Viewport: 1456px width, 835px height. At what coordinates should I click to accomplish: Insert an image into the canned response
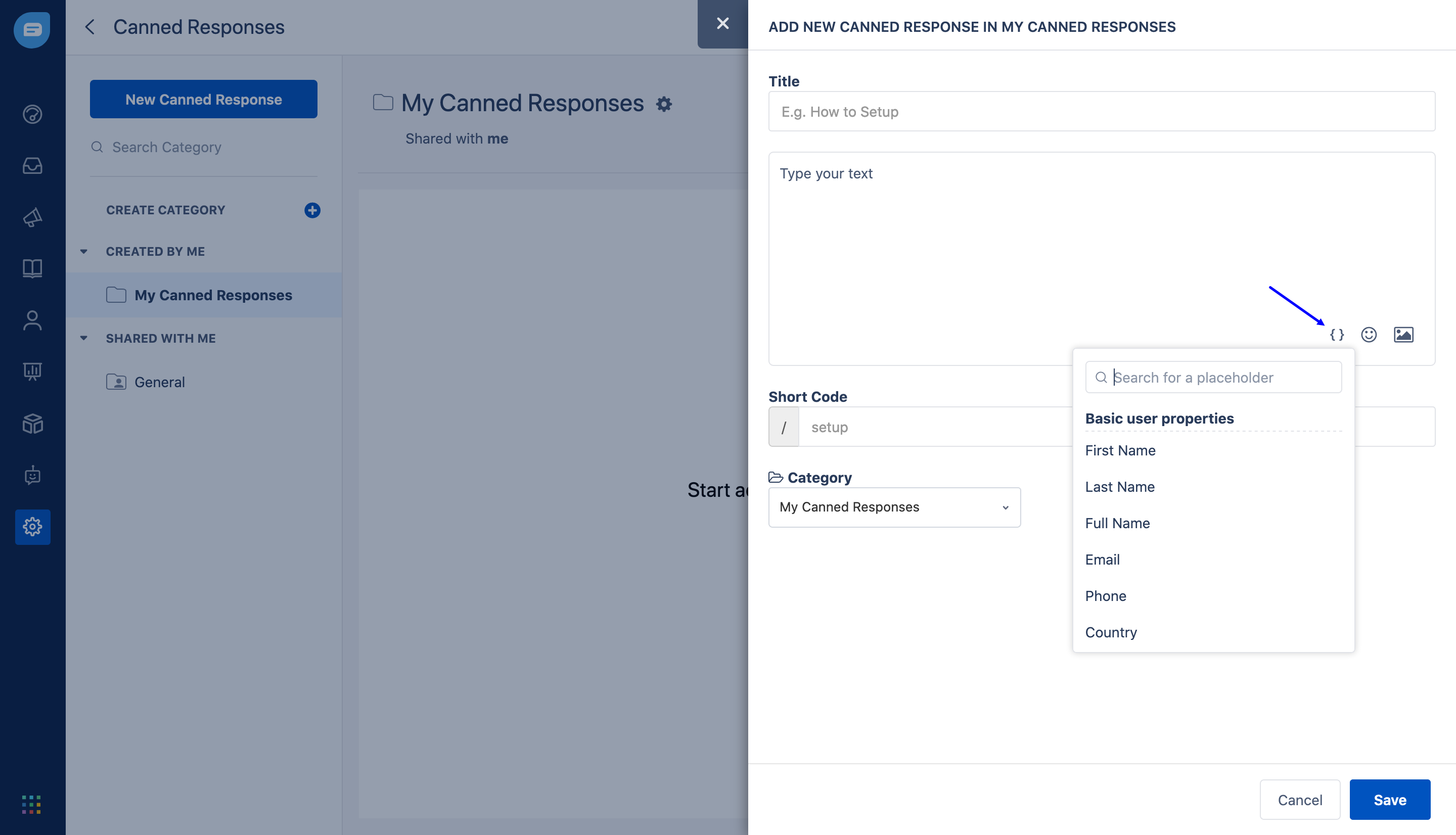[x=1403, y=335]
